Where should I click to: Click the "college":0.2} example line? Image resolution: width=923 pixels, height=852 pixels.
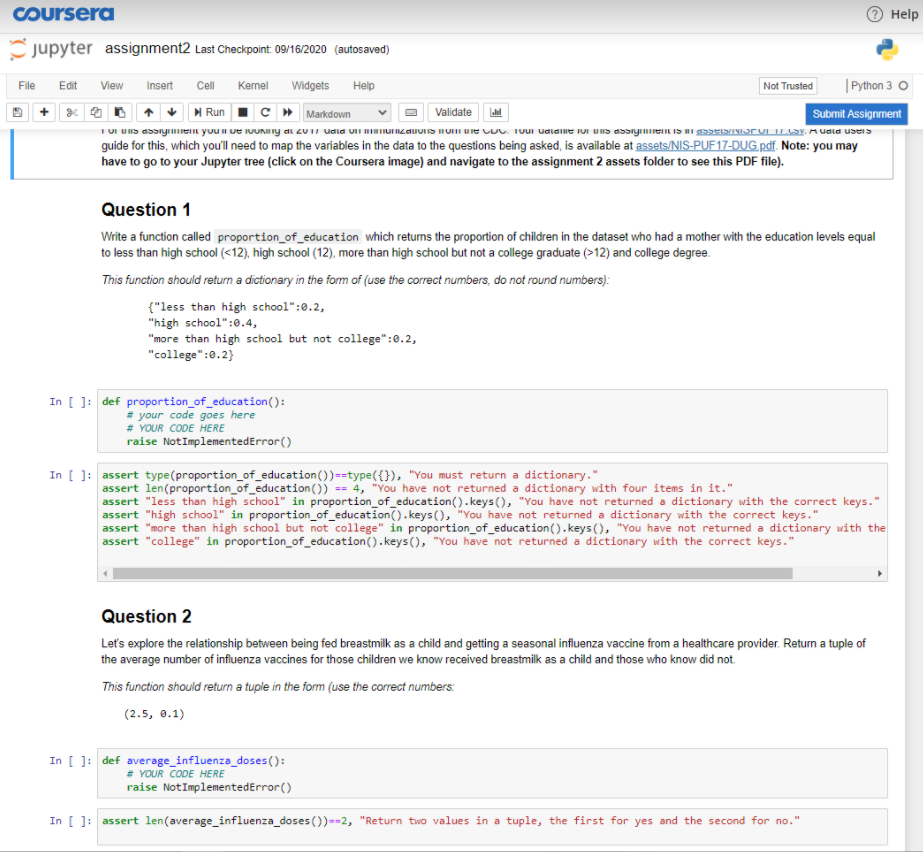(x=191, y=355)
